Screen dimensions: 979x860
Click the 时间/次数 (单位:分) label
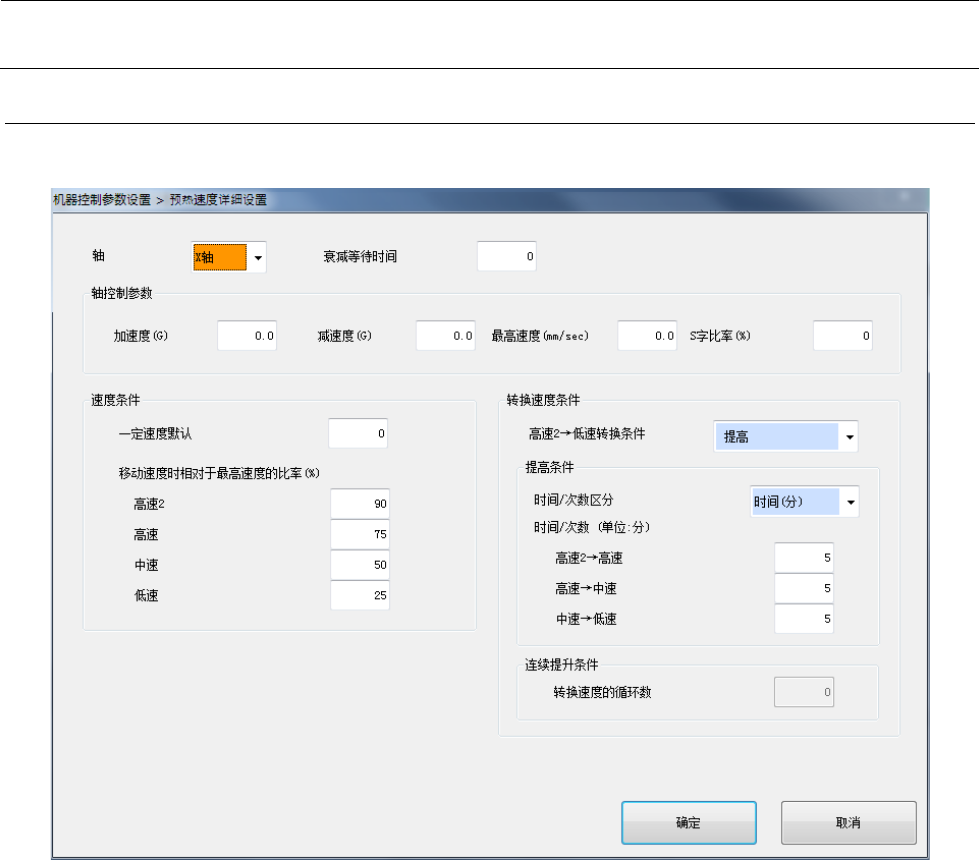591,528
